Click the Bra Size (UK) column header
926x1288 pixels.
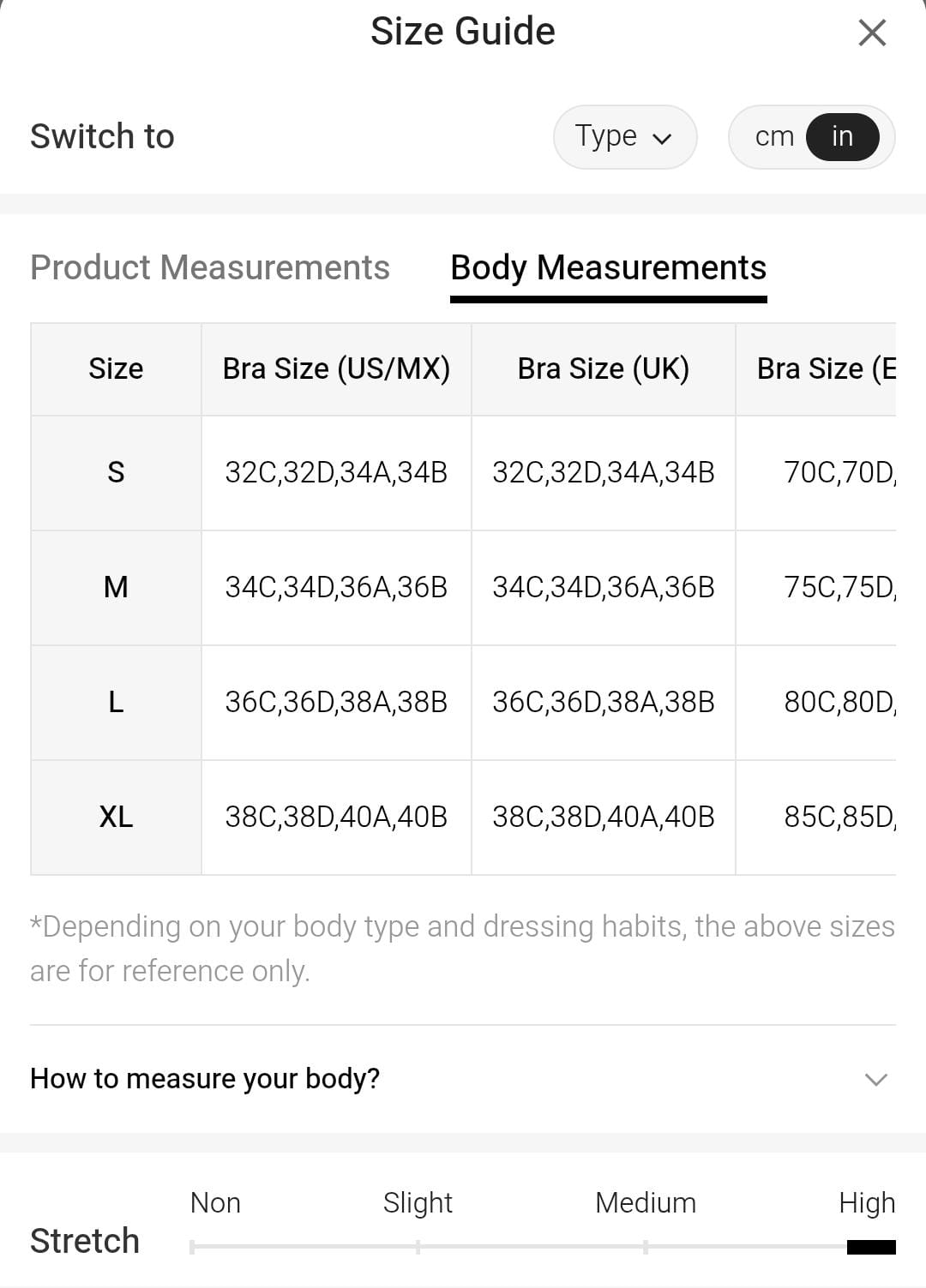(603, 368)
